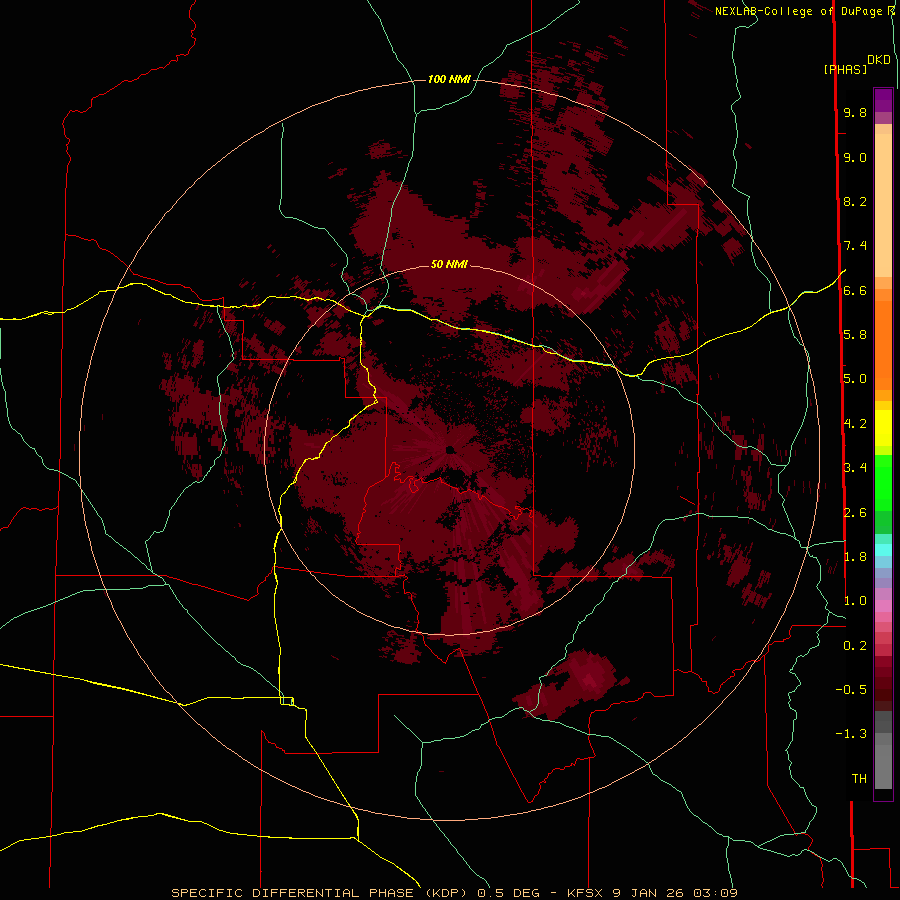Click the 1.0 value on the color scale

(x=855, y=601)
